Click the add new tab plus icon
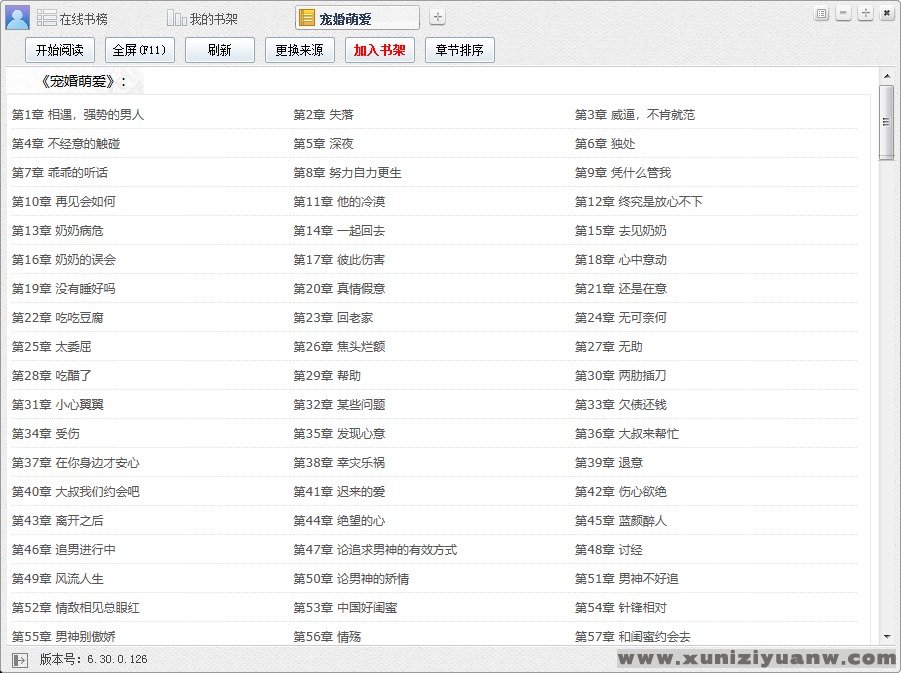 pyautogui.click(x=438, y=17)
